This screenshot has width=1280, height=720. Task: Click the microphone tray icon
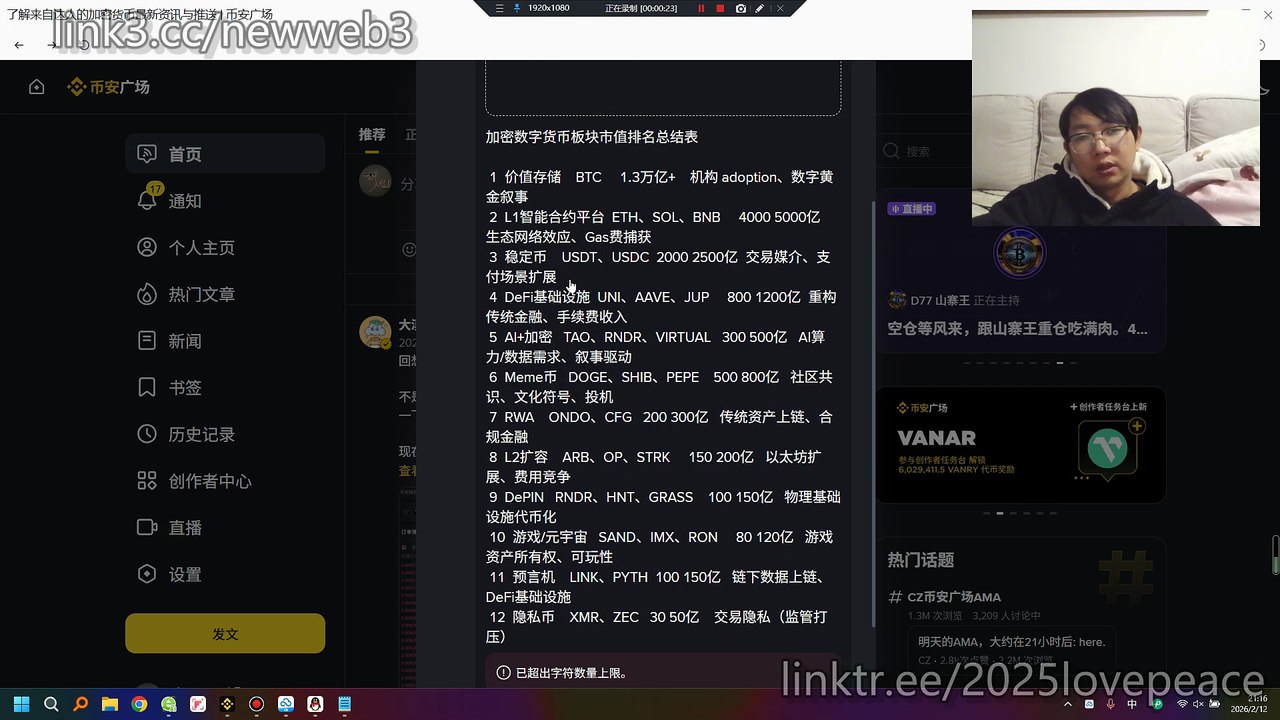(x=1110, y=704)
